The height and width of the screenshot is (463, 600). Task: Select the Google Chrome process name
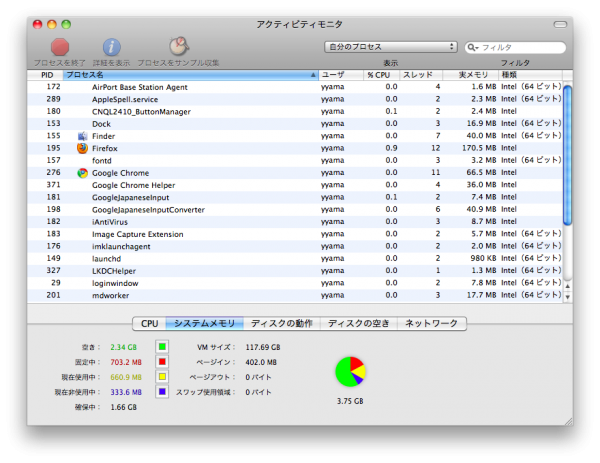click(x=121, y=173)
